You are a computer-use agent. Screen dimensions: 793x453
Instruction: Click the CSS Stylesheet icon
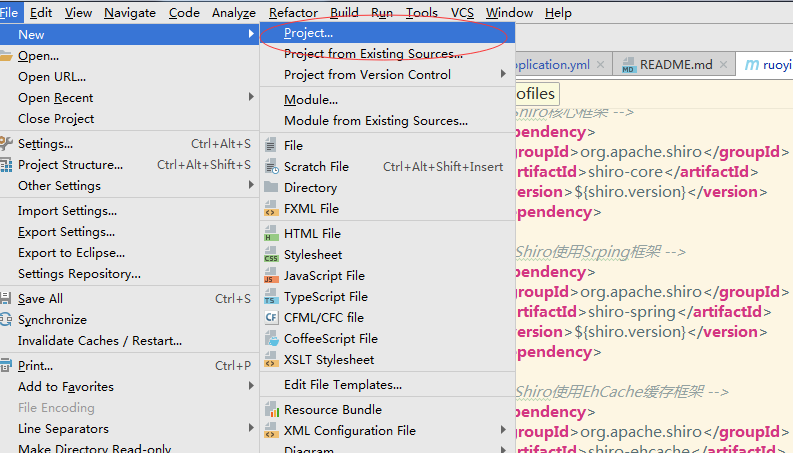(271, 254)
